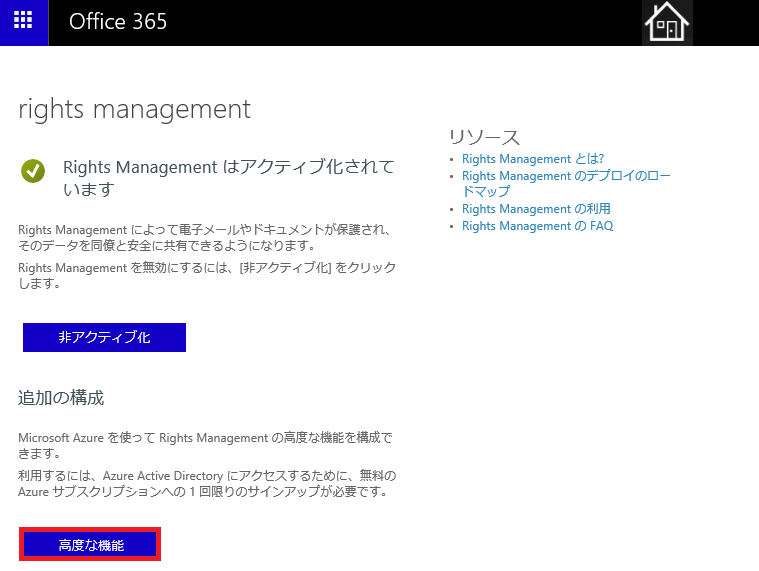This screenshot has width=759, height=571.
Task: Open the app launcher waffle icon
Action: [x=23, y=22]
